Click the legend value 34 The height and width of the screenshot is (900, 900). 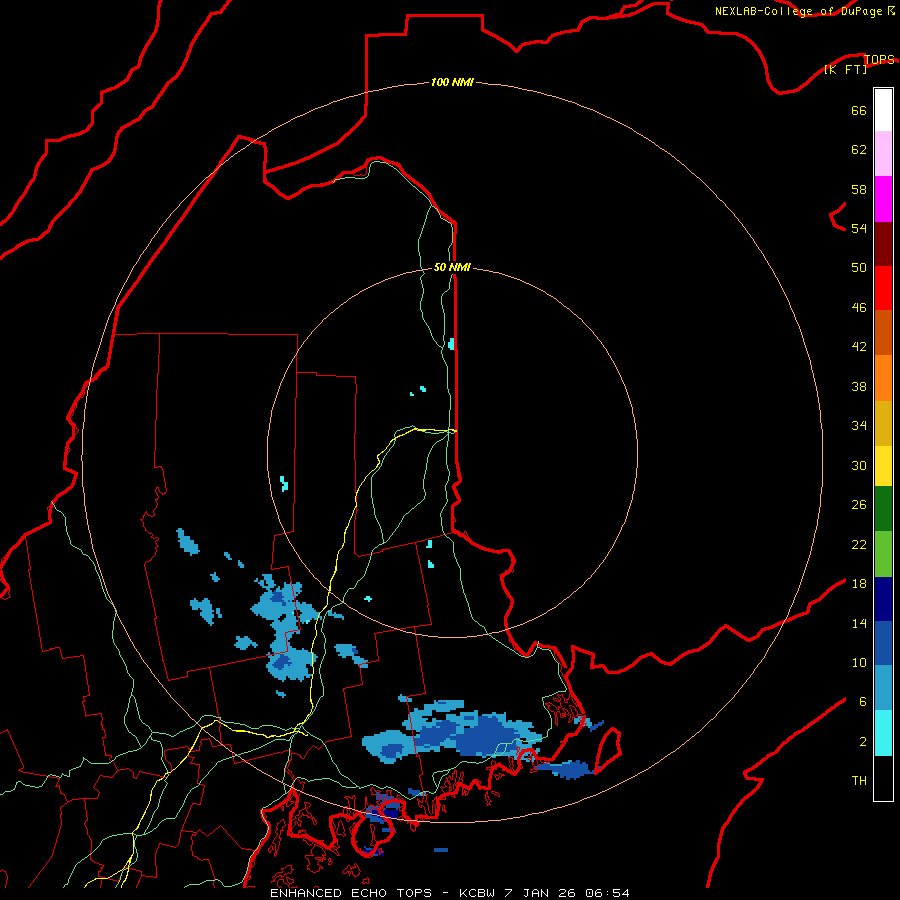[859, 426]
